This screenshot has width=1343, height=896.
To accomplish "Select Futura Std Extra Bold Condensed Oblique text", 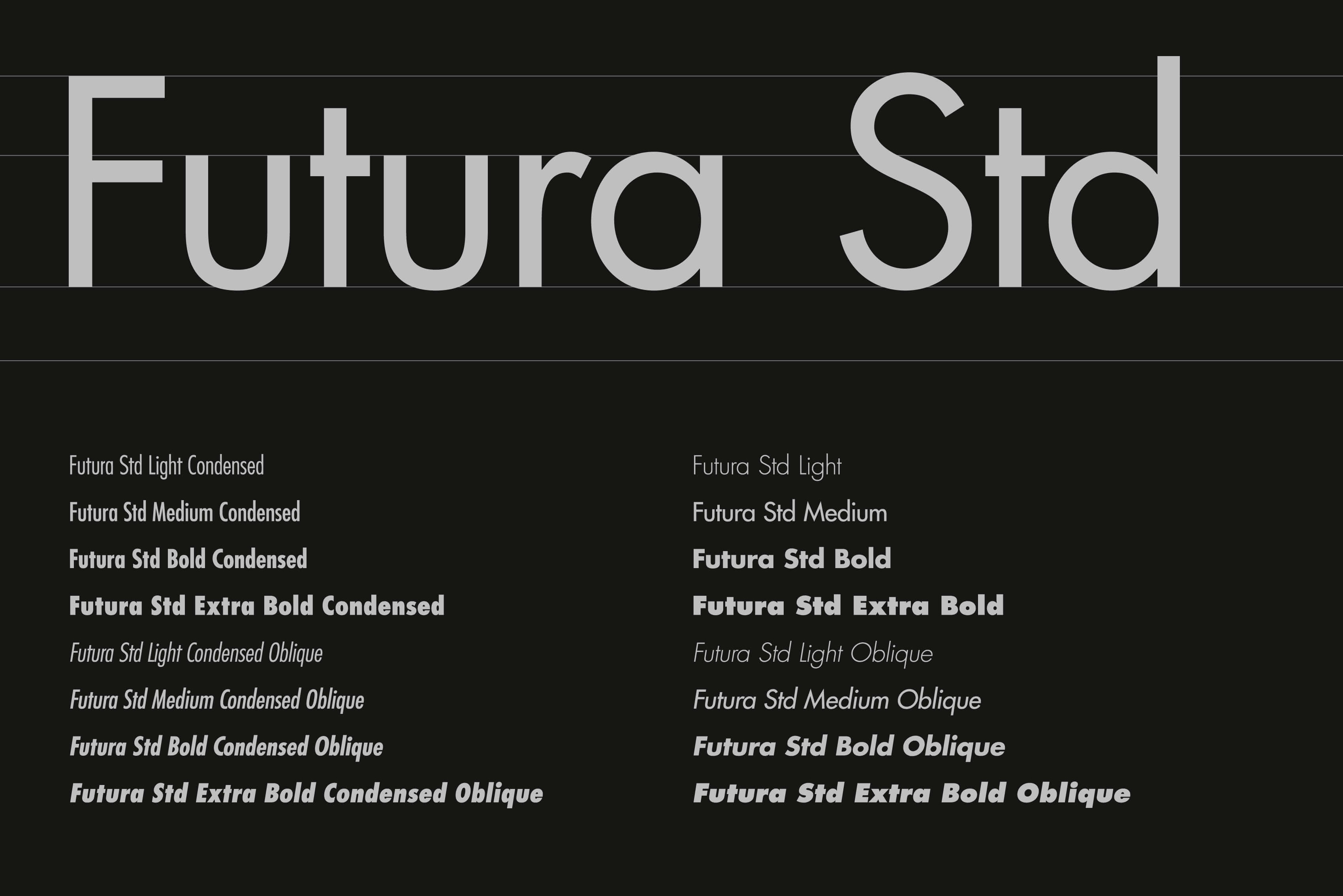I will [306, 794].
